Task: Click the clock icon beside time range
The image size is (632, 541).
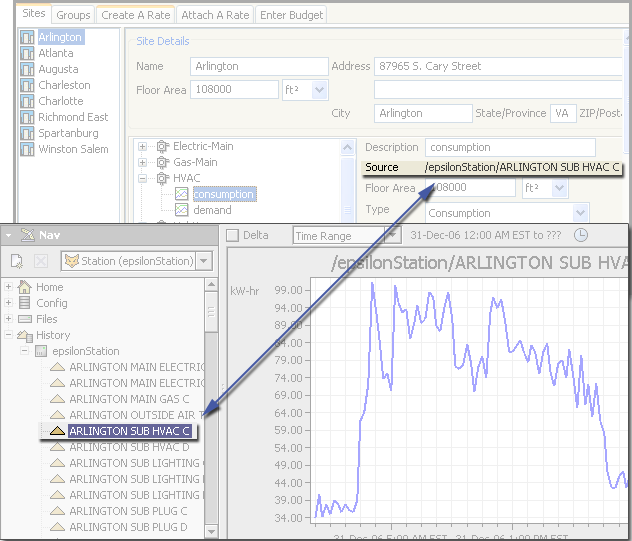Action: tap(581, 236)
